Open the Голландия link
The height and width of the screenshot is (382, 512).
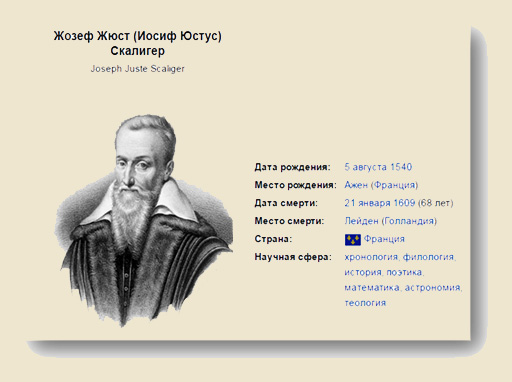point(409,221)
